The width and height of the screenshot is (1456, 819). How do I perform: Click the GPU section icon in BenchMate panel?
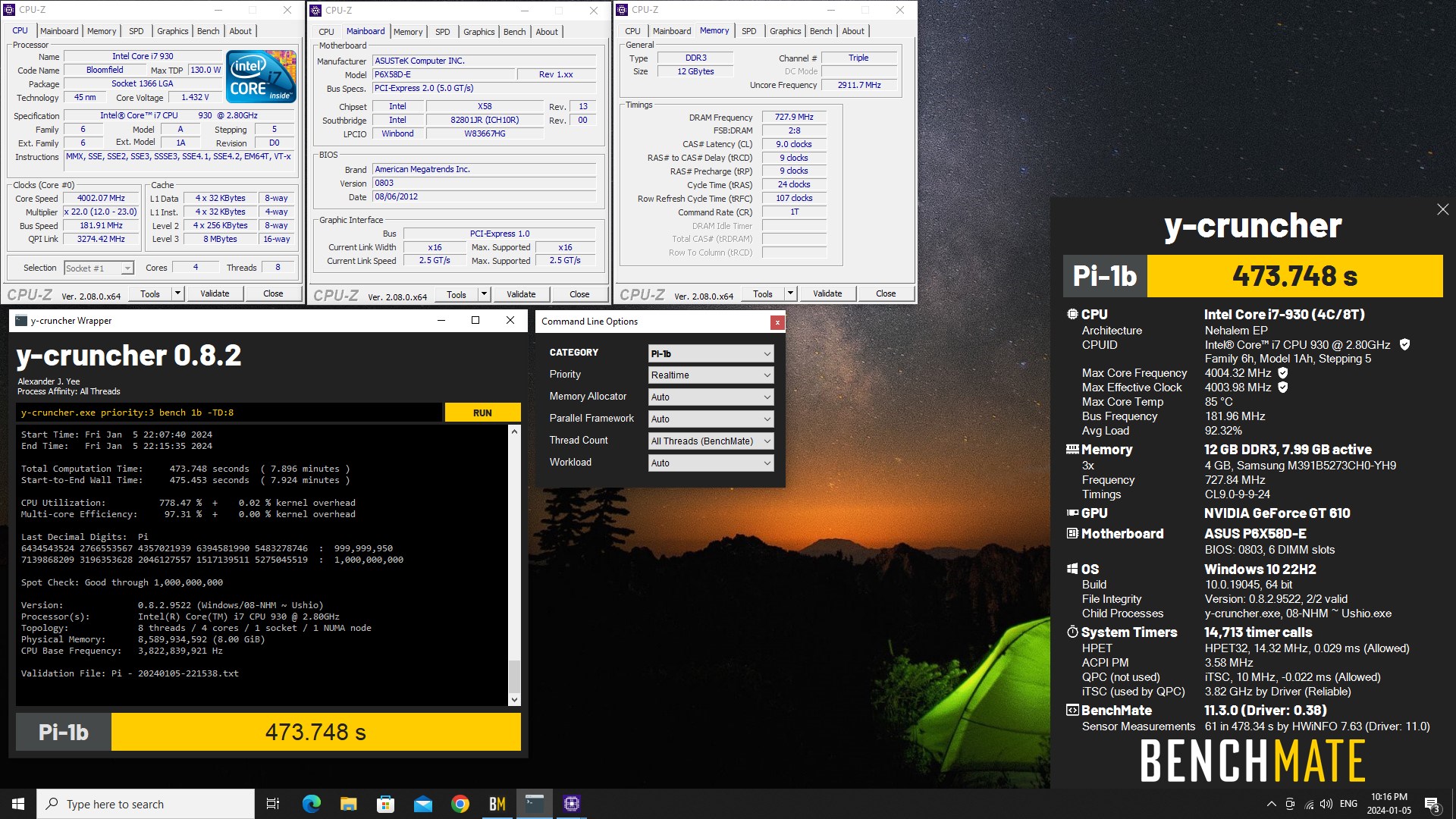pyautogui.click(x=1072, y=513)
